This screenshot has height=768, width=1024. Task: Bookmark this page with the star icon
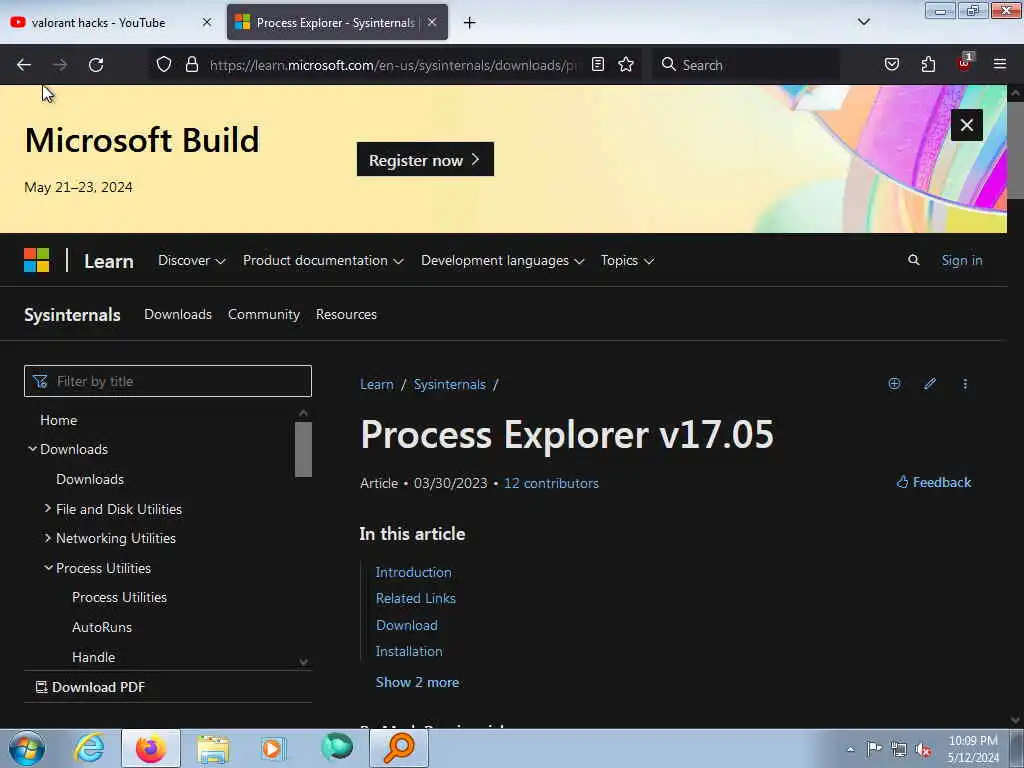(x=626, y=64)
